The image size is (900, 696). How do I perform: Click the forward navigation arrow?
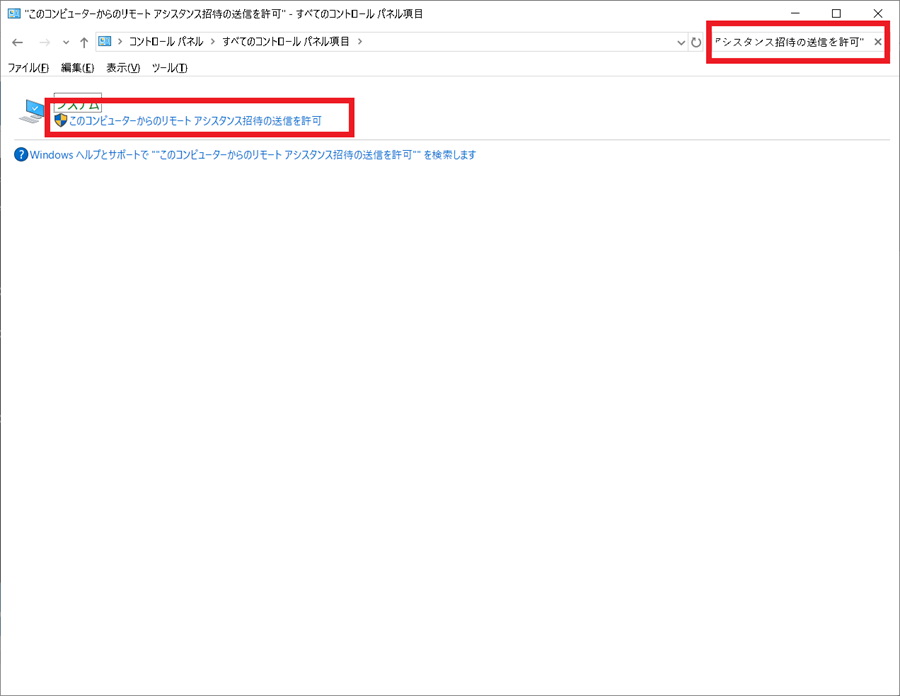[44, 42]
